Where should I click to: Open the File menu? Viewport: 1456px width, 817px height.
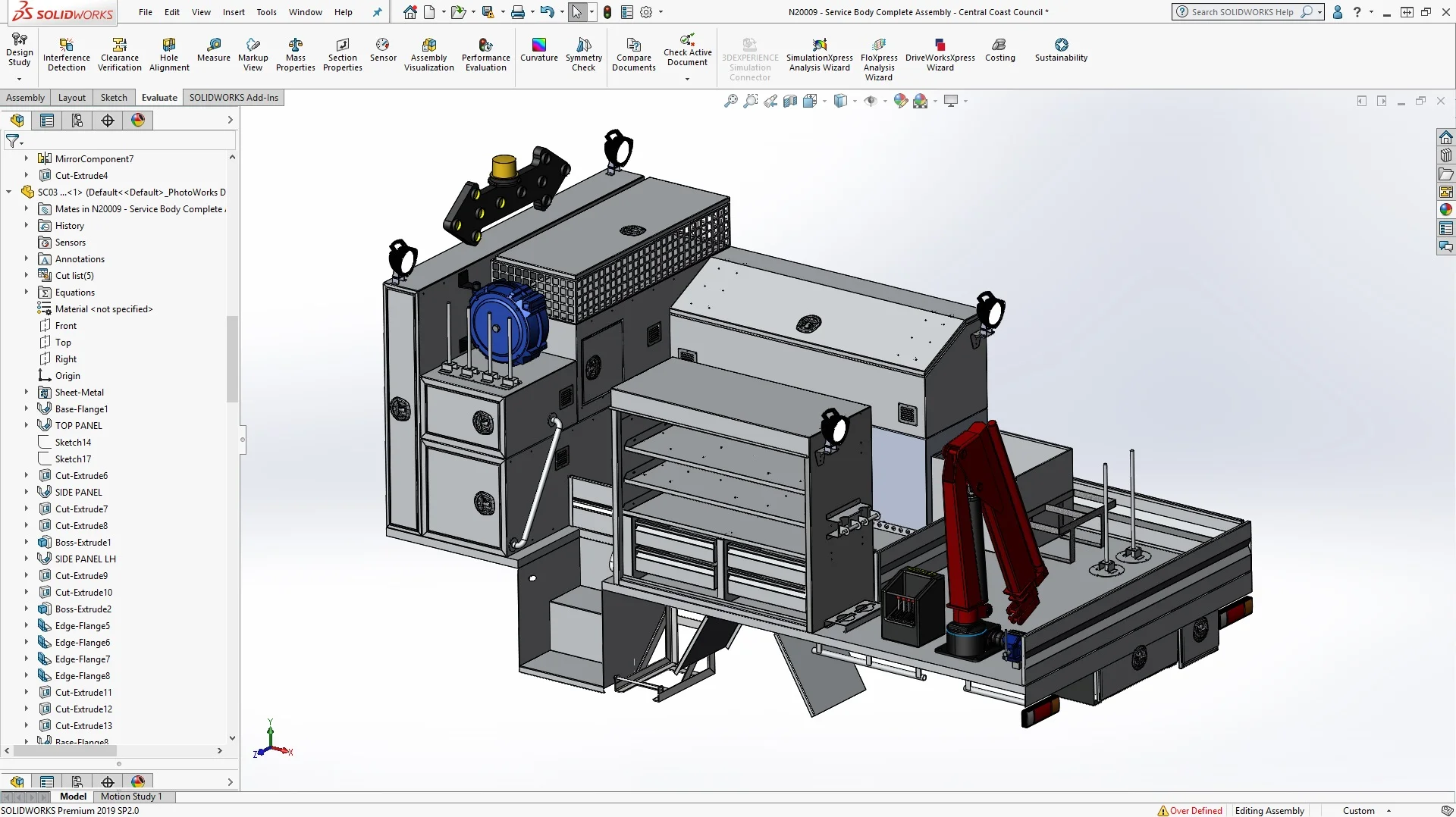(x=146, y=12)
